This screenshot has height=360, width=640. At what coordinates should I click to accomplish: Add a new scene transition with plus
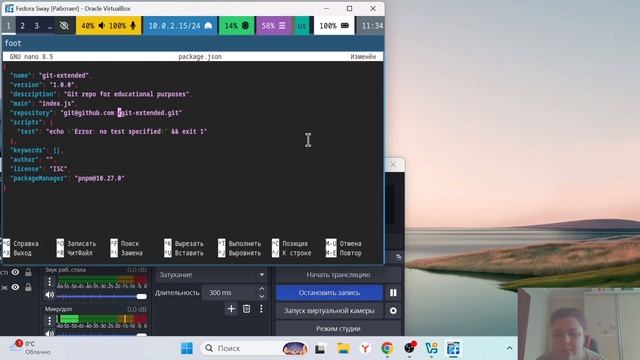tap(231, 309)
